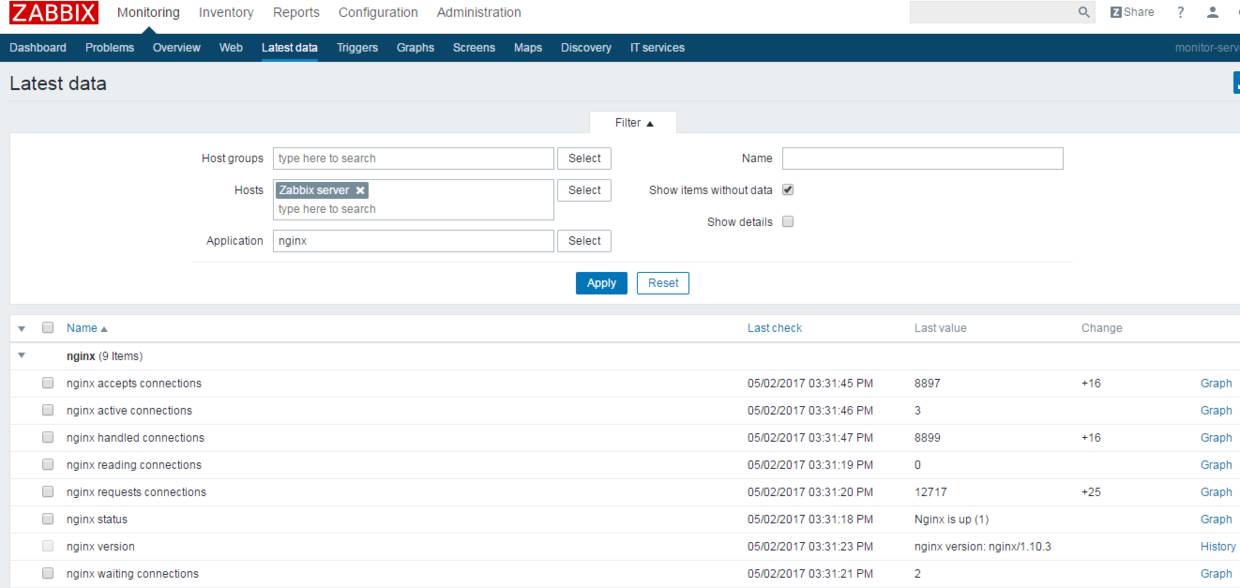Check the nginx active connections row checkbox
Viewport: 1240px width, 588px height.
[48, 410]
